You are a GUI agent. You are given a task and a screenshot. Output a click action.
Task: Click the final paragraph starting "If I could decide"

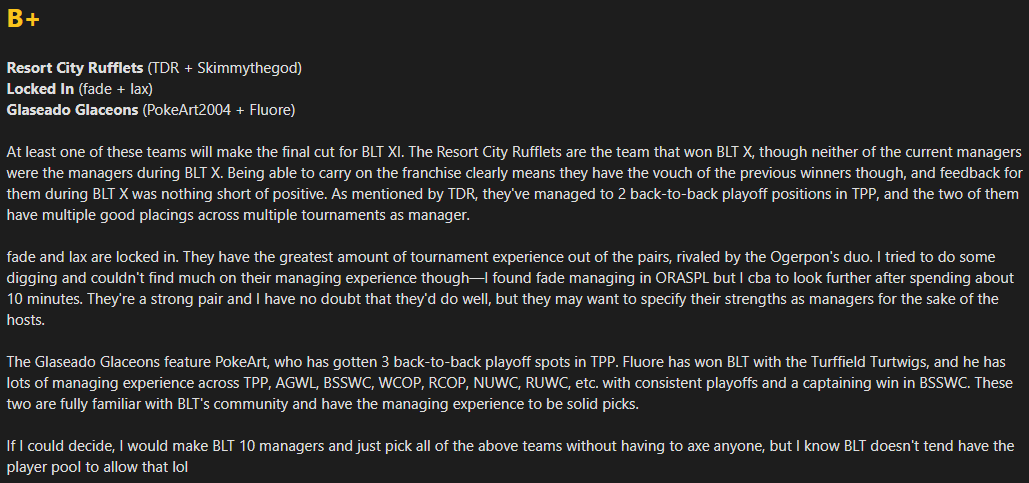click(511, 457)
